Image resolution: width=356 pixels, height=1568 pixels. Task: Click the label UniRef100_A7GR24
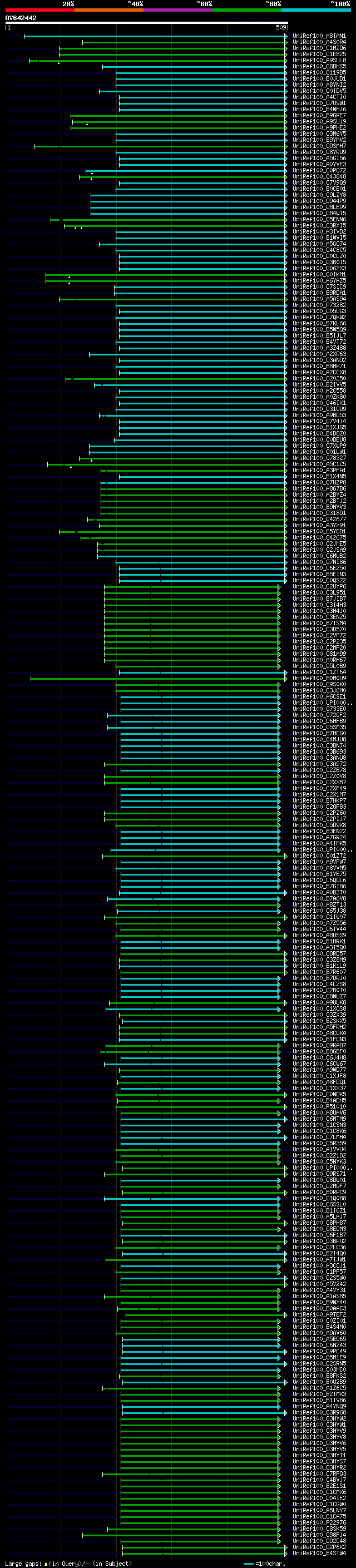click(319, 837)
